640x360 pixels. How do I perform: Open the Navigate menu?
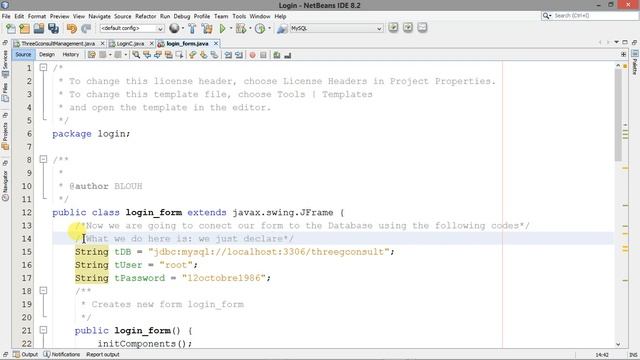pyautogui.click(x=100, y=16)
